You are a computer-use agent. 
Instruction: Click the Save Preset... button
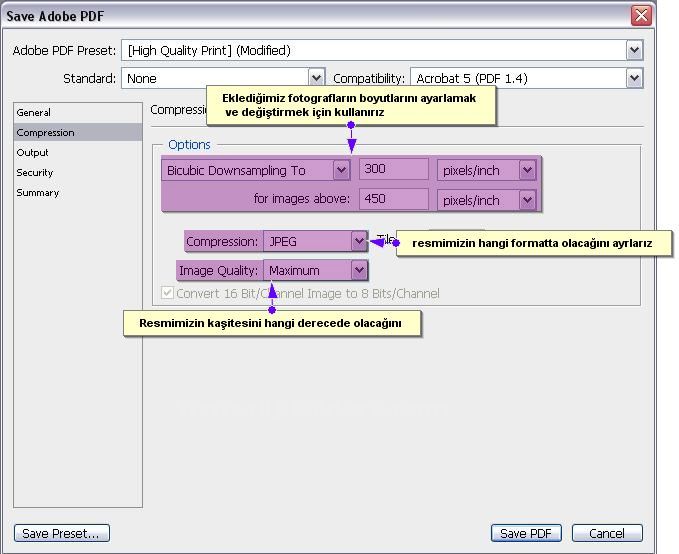point(61,533)
